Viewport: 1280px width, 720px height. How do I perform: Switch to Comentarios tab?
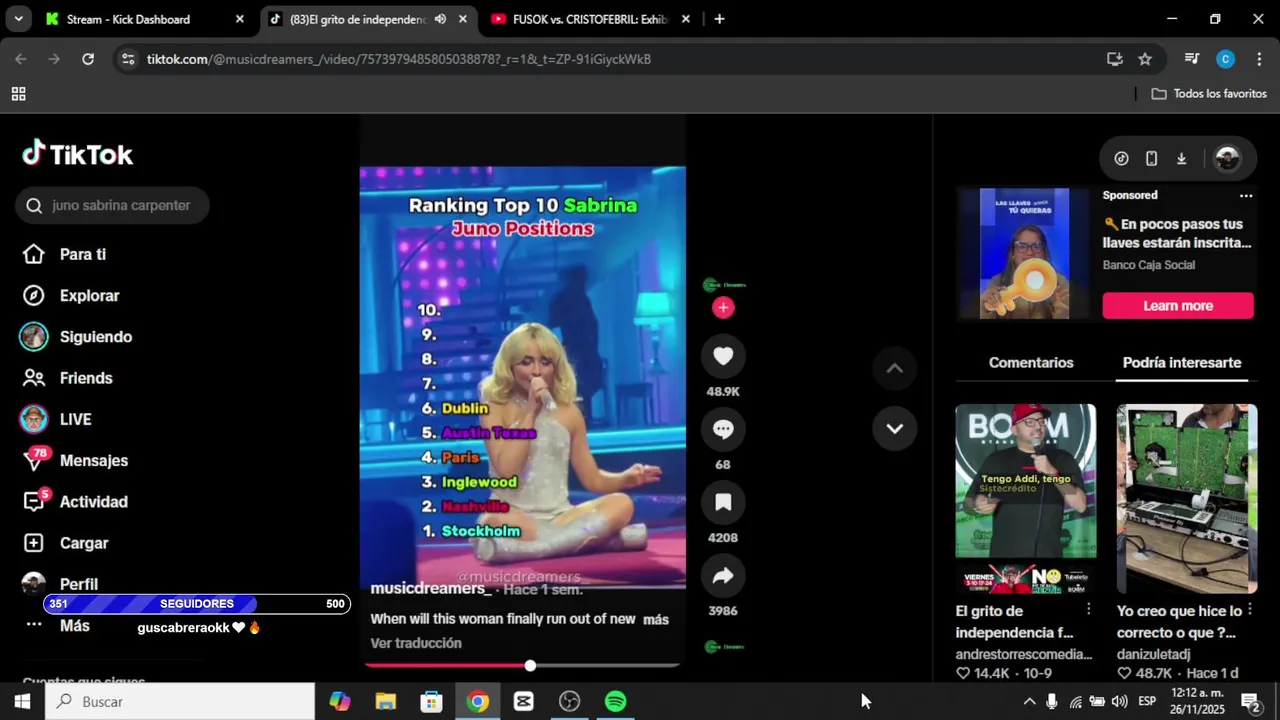tap(1031, 363)
